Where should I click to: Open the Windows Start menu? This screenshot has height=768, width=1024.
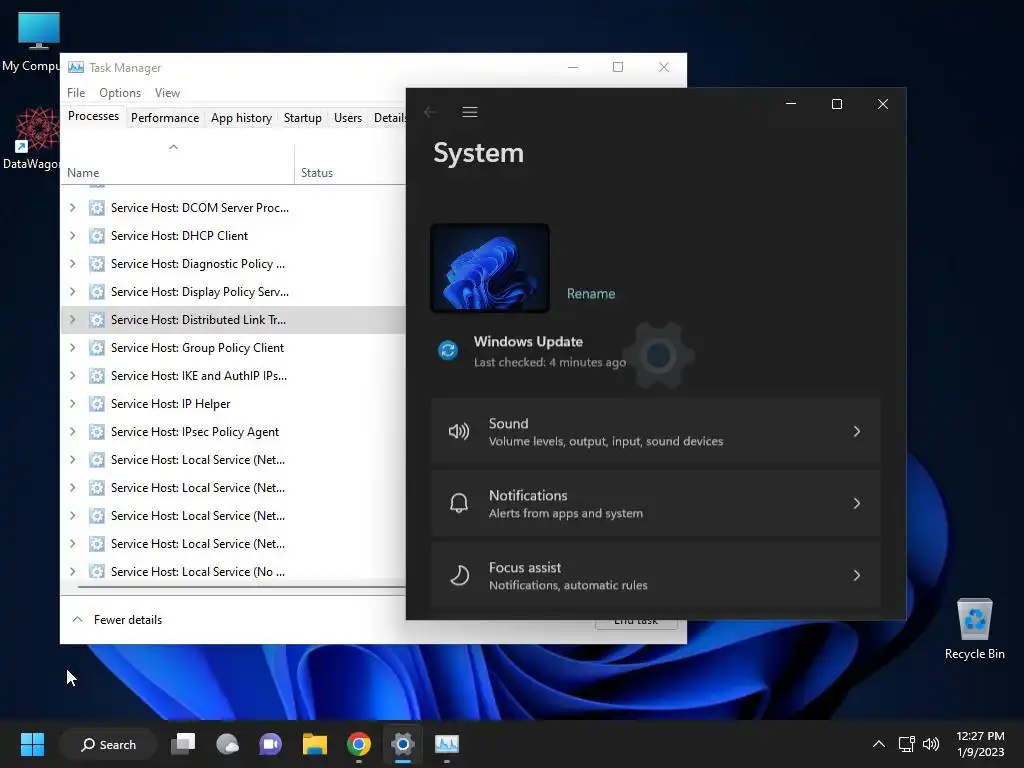tap(32, 744)
